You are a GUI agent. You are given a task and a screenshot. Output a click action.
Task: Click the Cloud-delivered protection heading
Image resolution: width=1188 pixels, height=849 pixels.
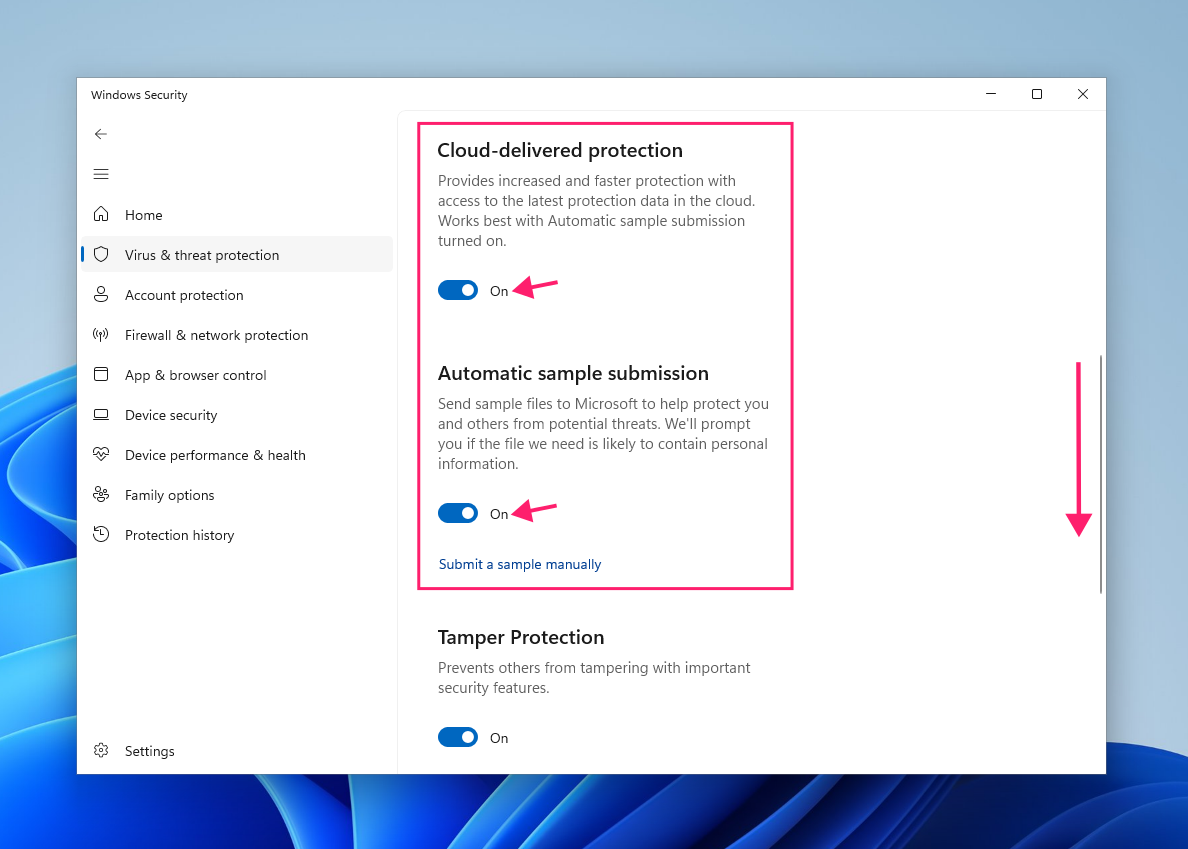tap(560, 150)
